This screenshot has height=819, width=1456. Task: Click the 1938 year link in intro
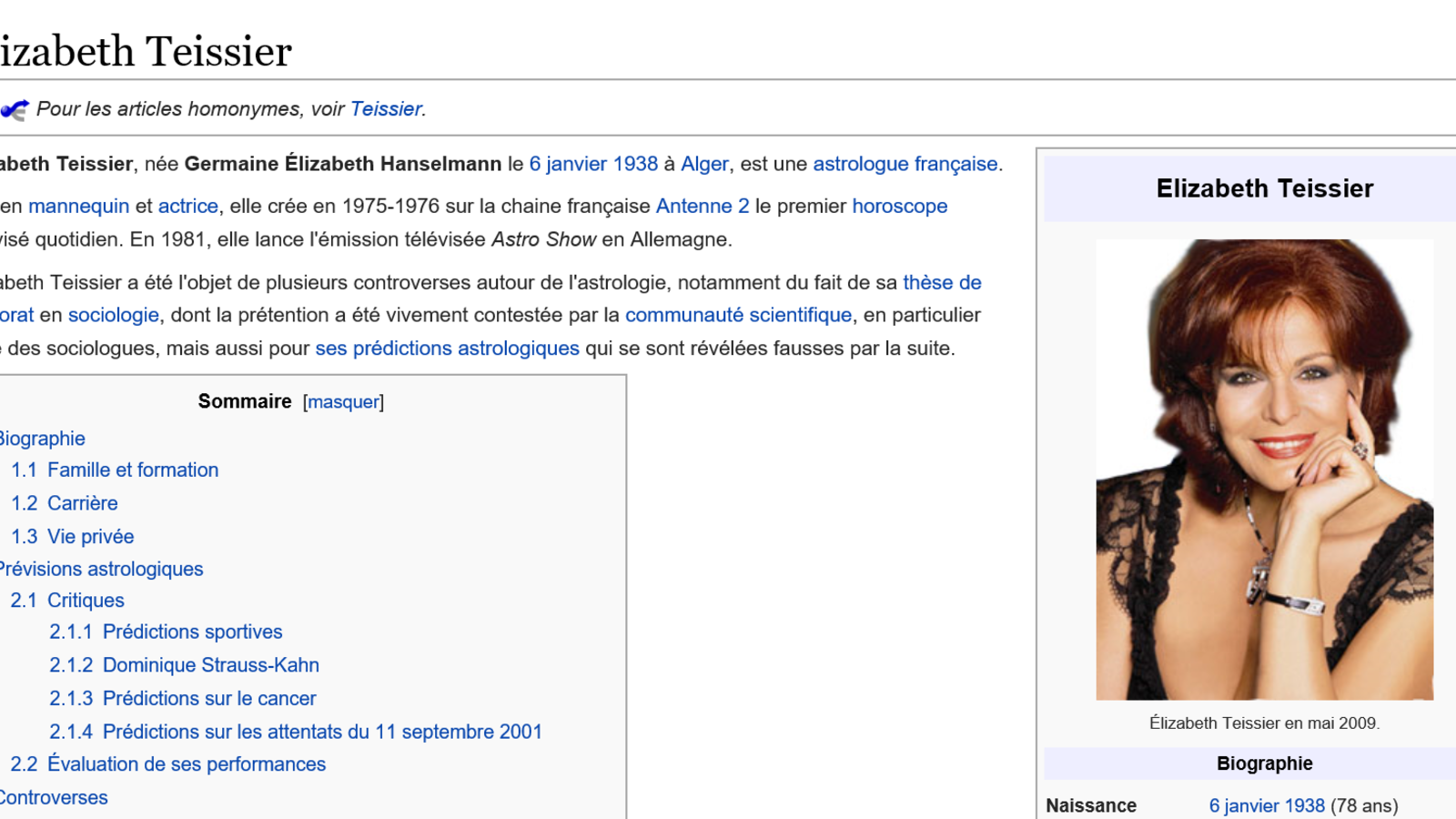click(x=635, y=164)
